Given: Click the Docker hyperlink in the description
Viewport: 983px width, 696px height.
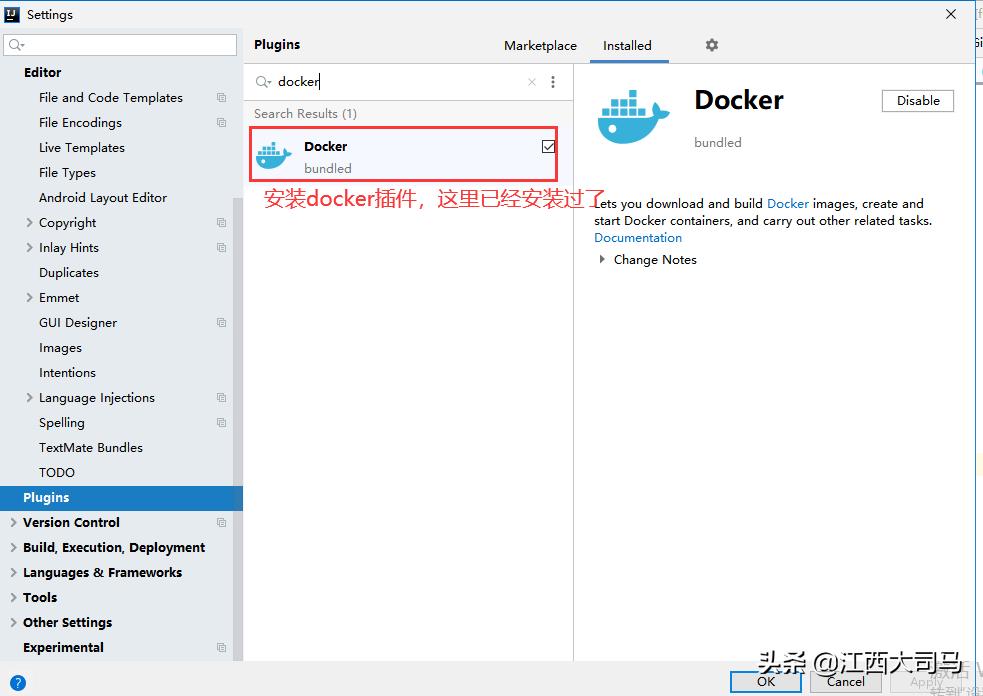Looking at the screenshot, I should pyautogui.click(x=787, y=203).
